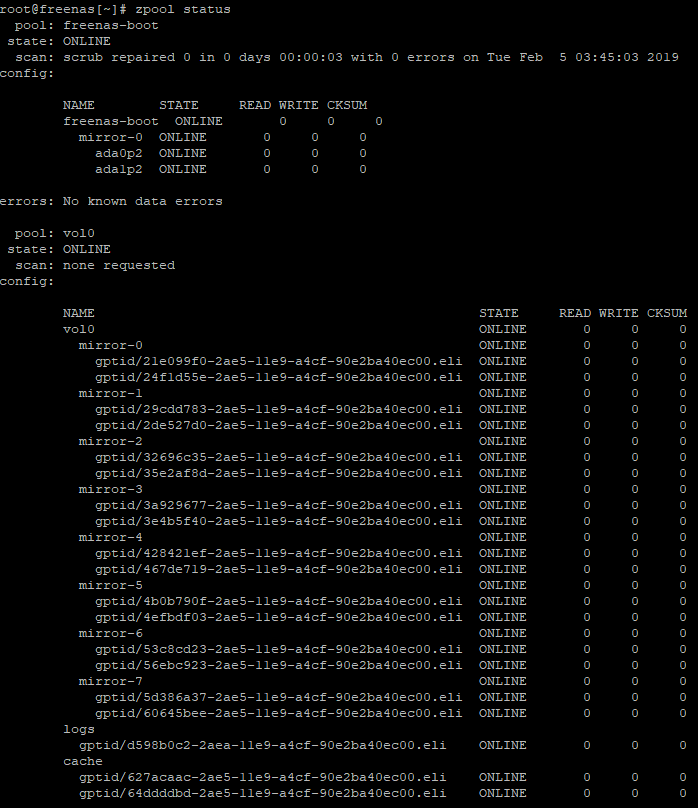Click the 'scrub repaired 0' text
This screenshot has width=698, height=808.
pyautogui.click(x=127, y=58)
